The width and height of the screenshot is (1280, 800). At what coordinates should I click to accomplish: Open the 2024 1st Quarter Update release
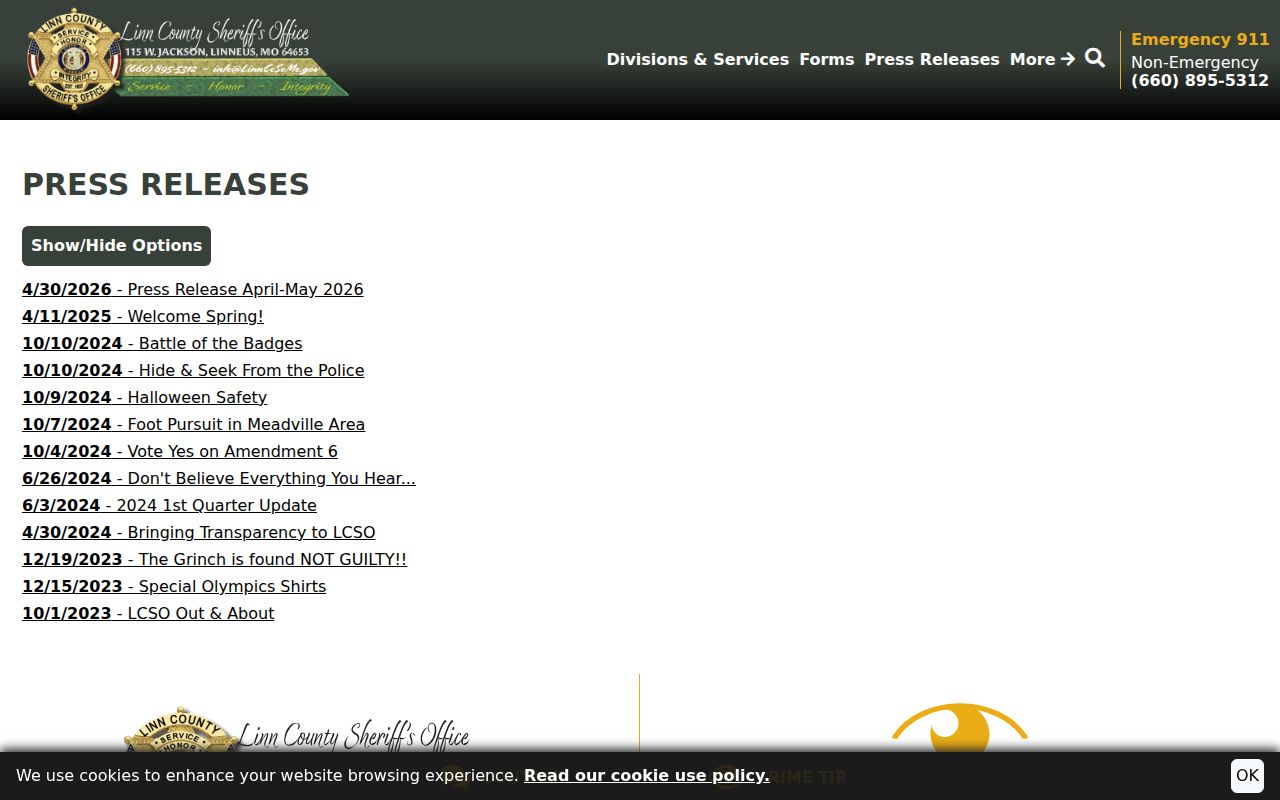pyautogui.click(x=169, y=505)
